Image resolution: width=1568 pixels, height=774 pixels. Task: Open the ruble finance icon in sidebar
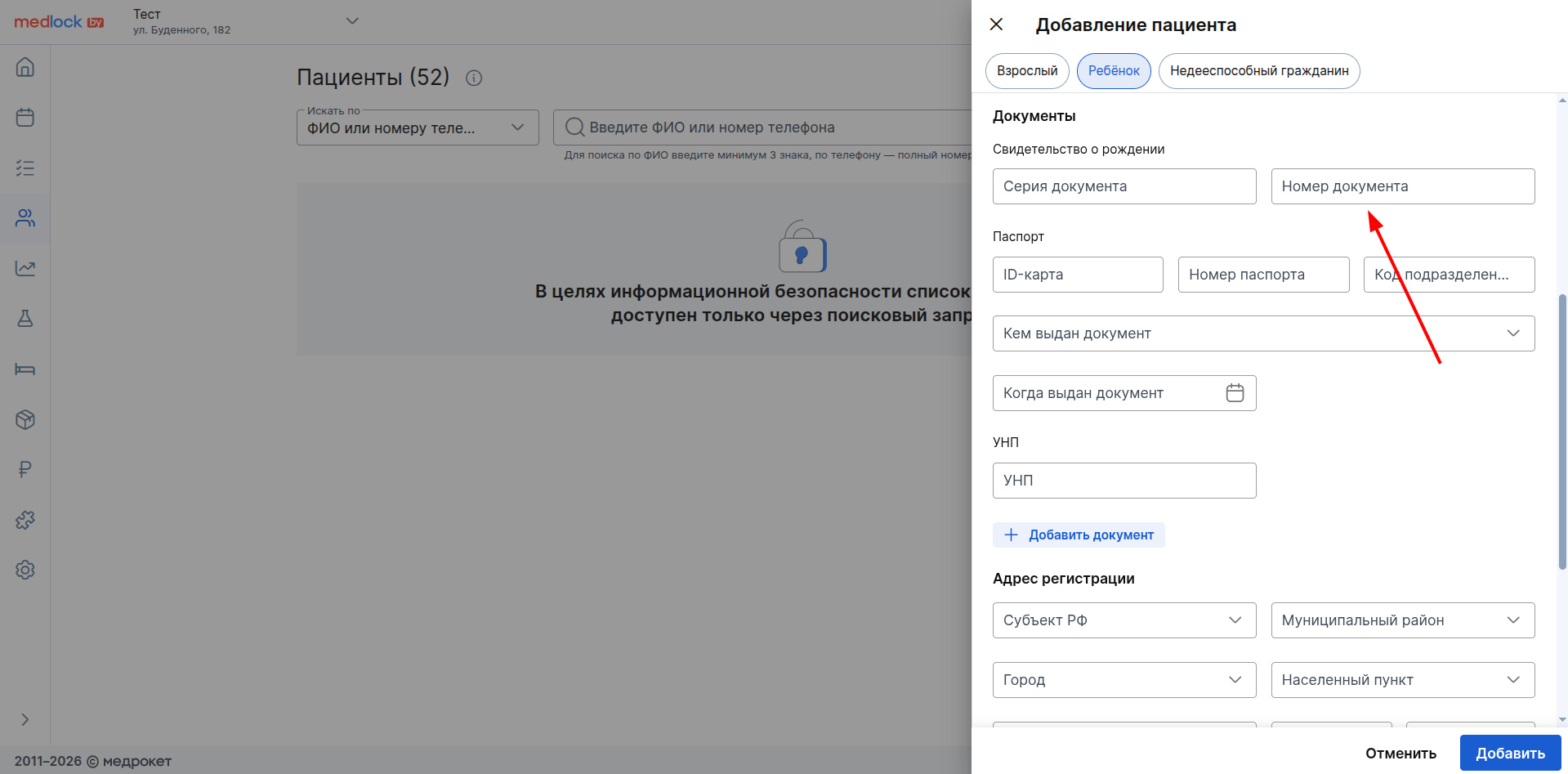(x=25, y=470)
